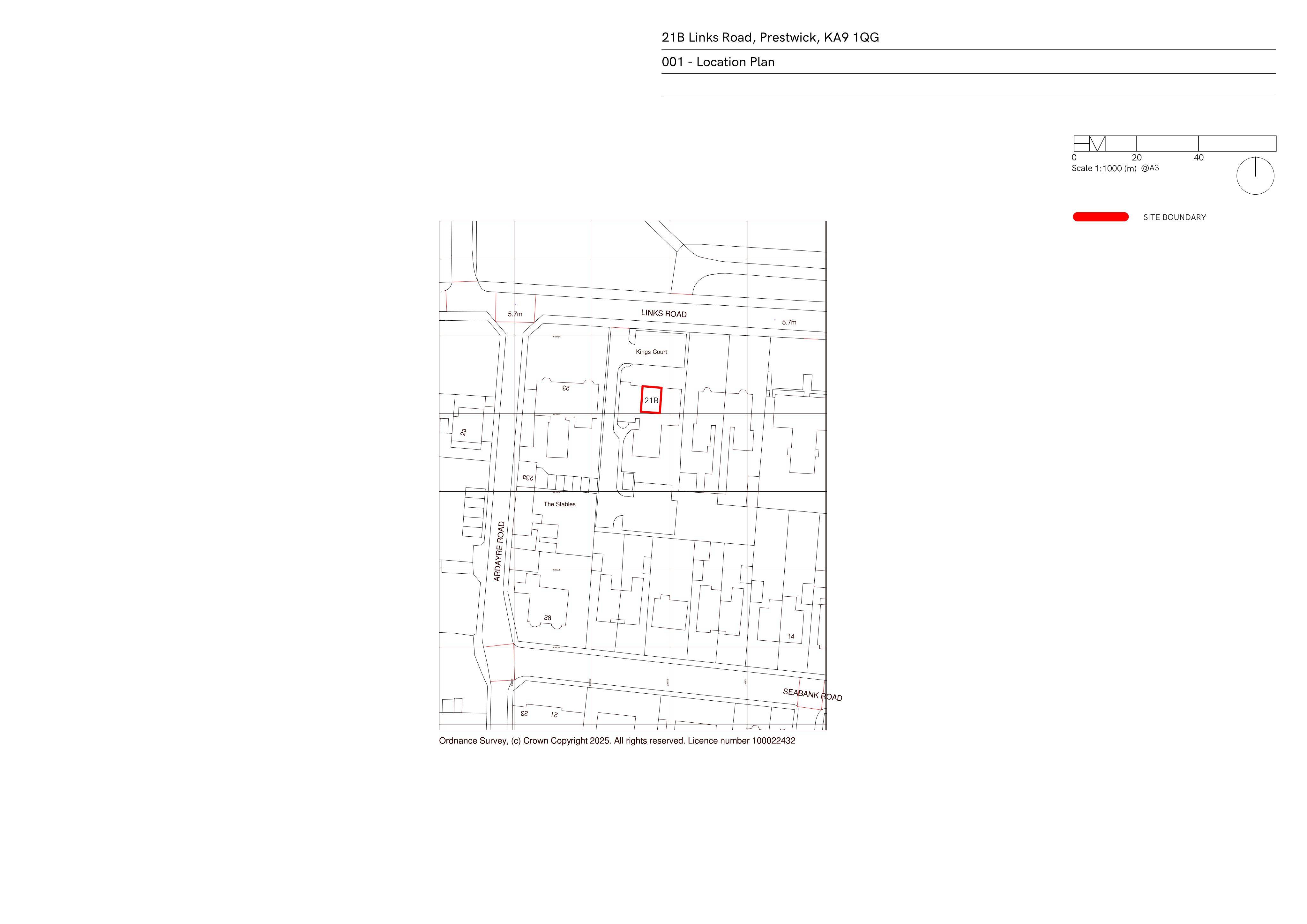Click the house number '21' below Seabank Road

555,714
